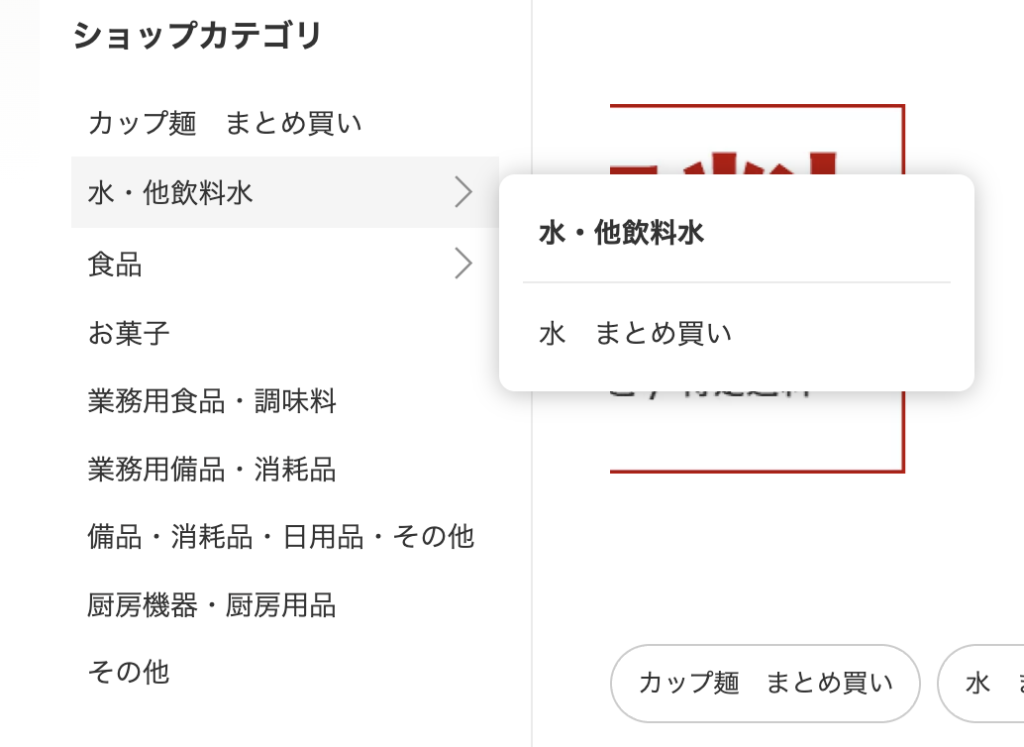Click the カップ麺 まとめ買い pill button
This screenshot has height=747, width=1024.
764,683
